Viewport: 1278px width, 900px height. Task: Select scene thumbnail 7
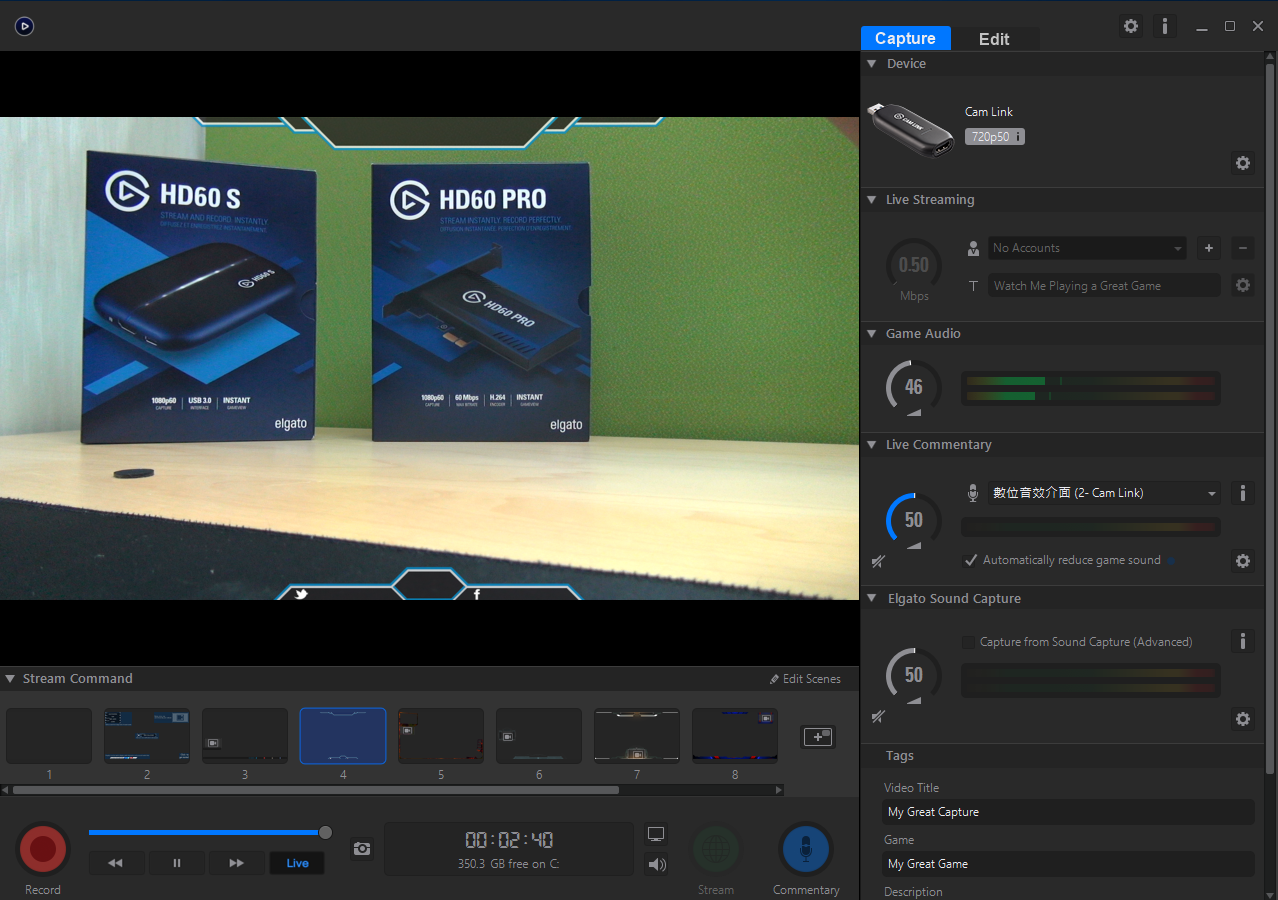[637, 736]
